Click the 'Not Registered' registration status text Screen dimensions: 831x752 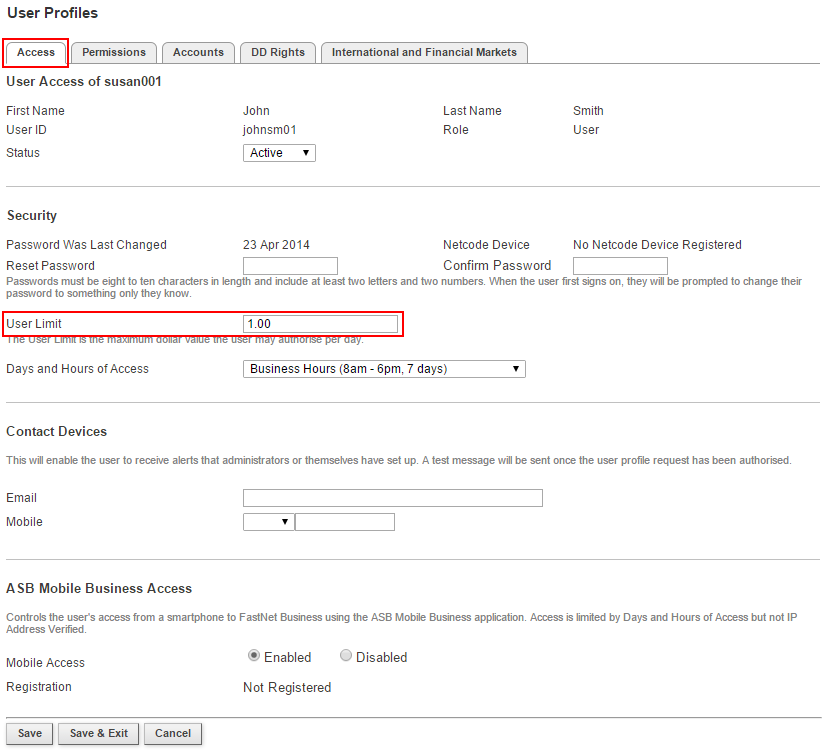point(287,688)
